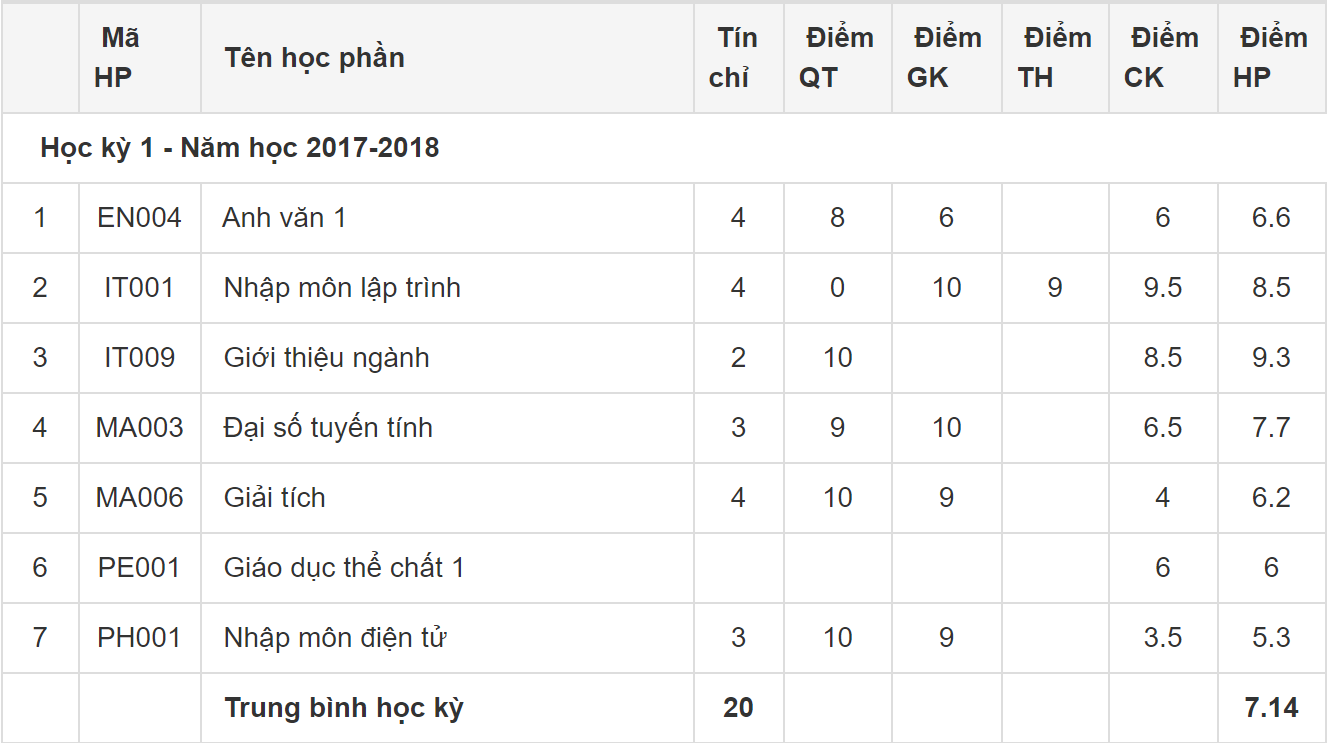
Task: Select the "Điểm HP" column header
Action: point(1271,58)
